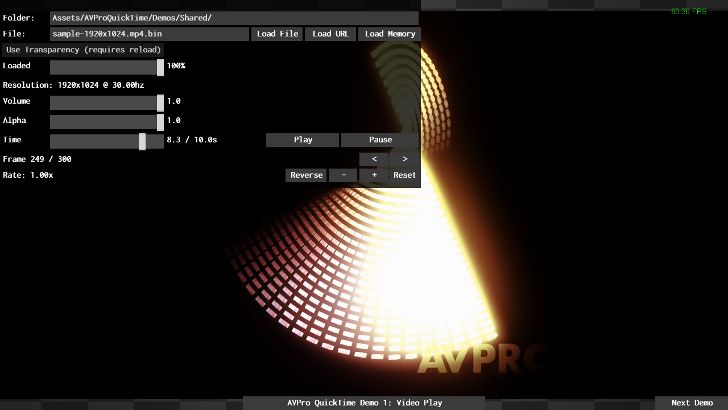Click the 100% loaded value

point(176,66)
